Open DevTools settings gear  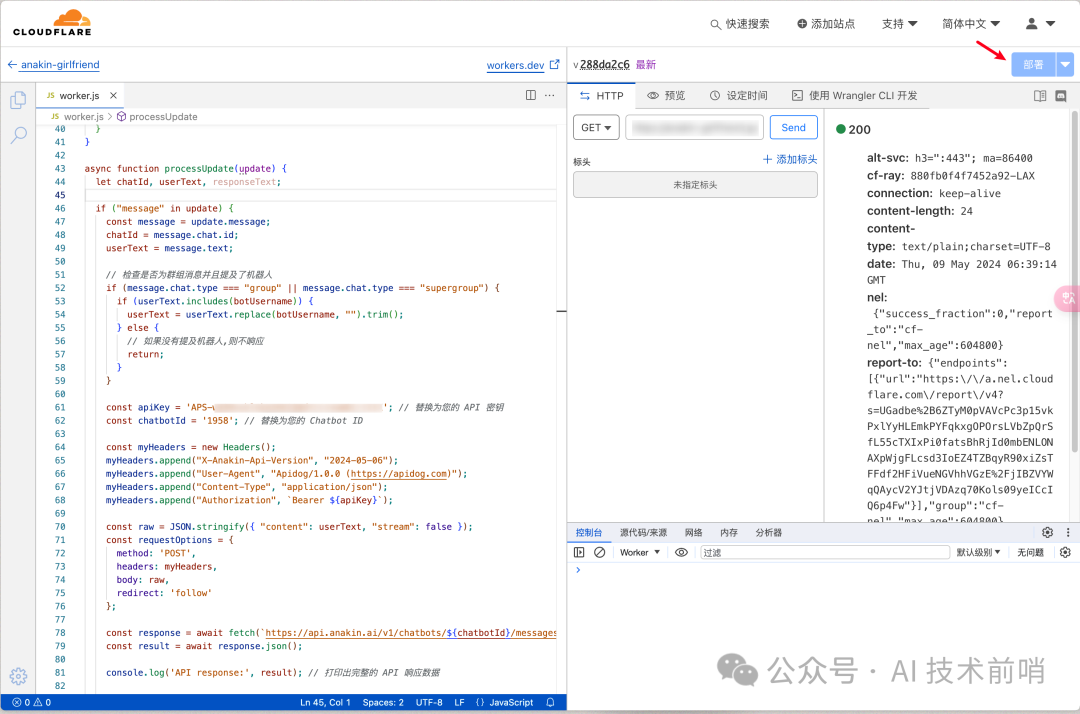[x=1048, y=532]
